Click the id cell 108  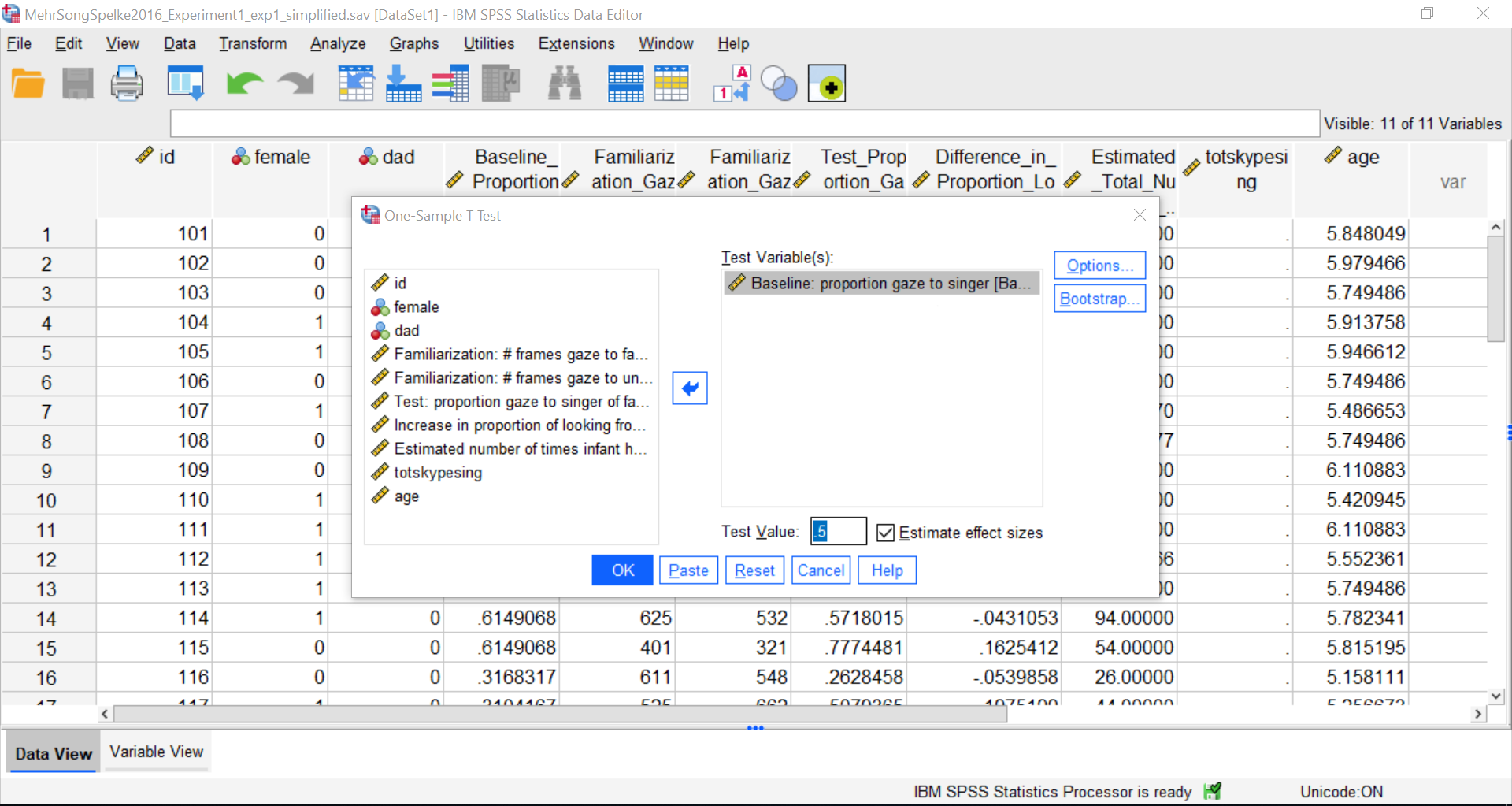[155, 440]
